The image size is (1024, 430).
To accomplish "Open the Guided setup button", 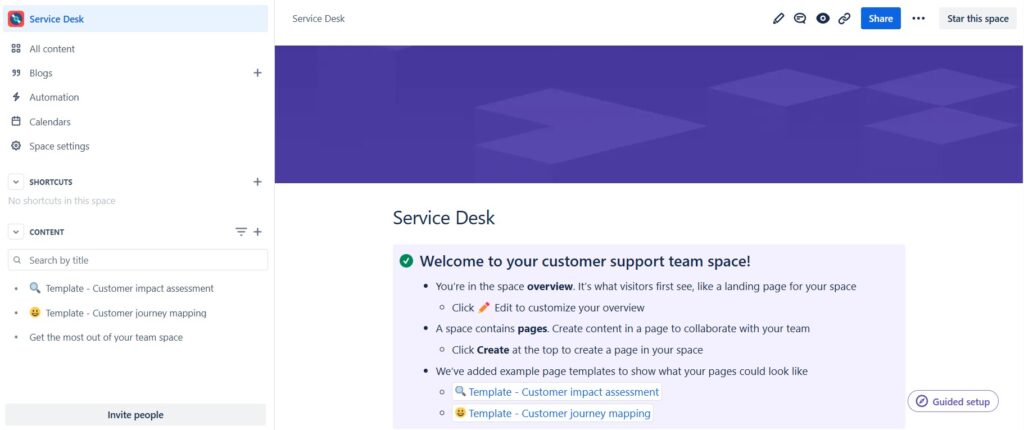I will tap(953, 401).
